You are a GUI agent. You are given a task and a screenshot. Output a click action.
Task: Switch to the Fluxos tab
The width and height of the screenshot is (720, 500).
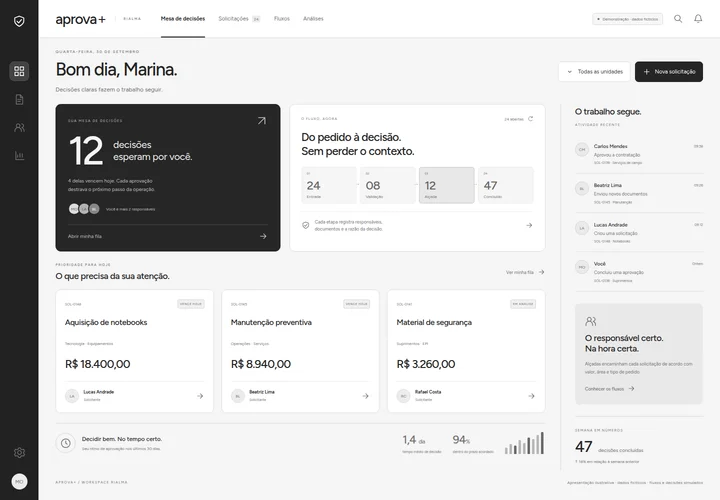[282, 19]
